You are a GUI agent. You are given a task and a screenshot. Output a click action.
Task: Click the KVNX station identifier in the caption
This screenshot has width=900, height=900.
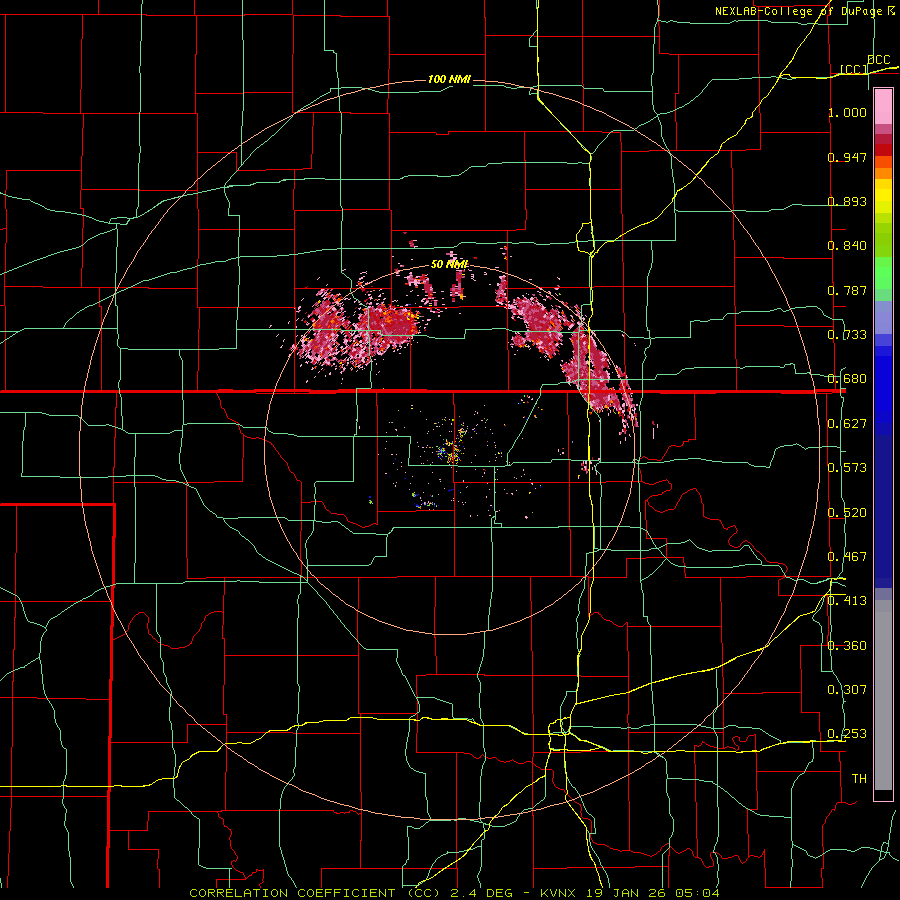pos(559,893)
